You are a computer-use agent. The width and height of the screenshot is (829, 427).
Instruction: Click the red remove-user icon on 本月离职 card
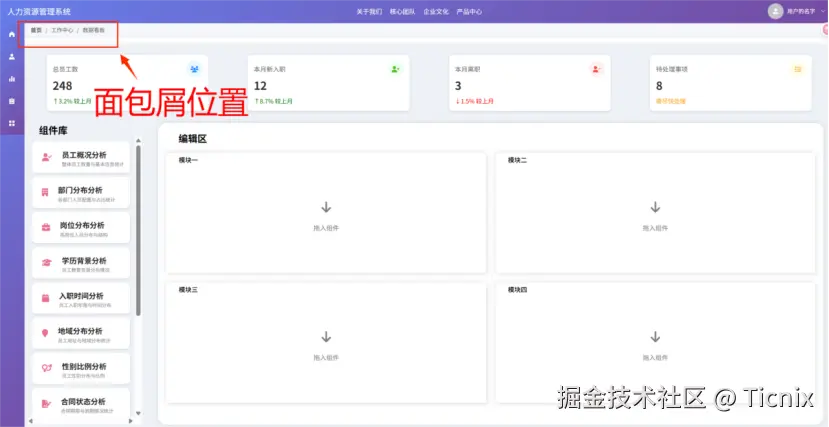click(596, 69)
